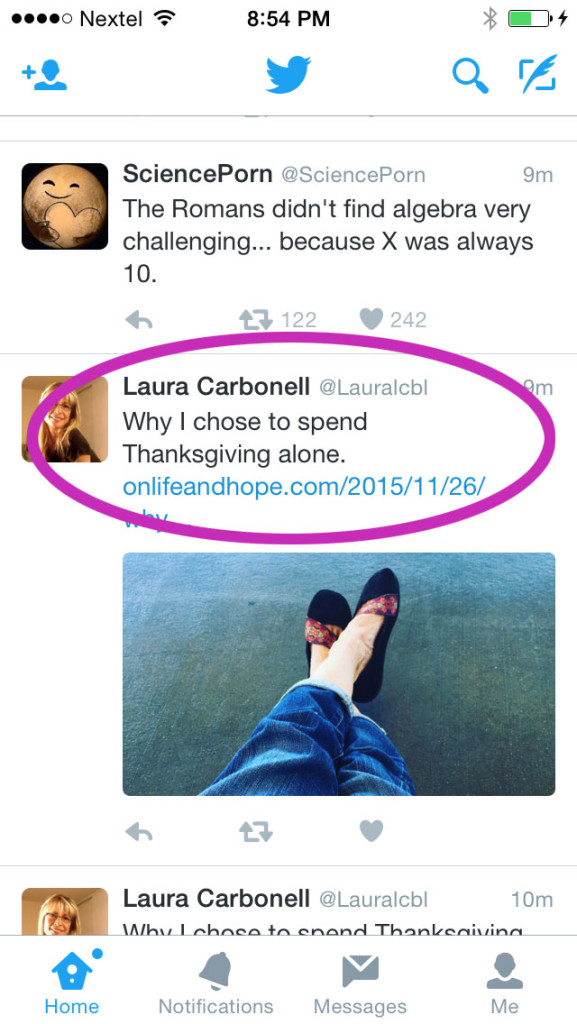
Task: Open the SciencePorn account name
Action: click(197, 174)
